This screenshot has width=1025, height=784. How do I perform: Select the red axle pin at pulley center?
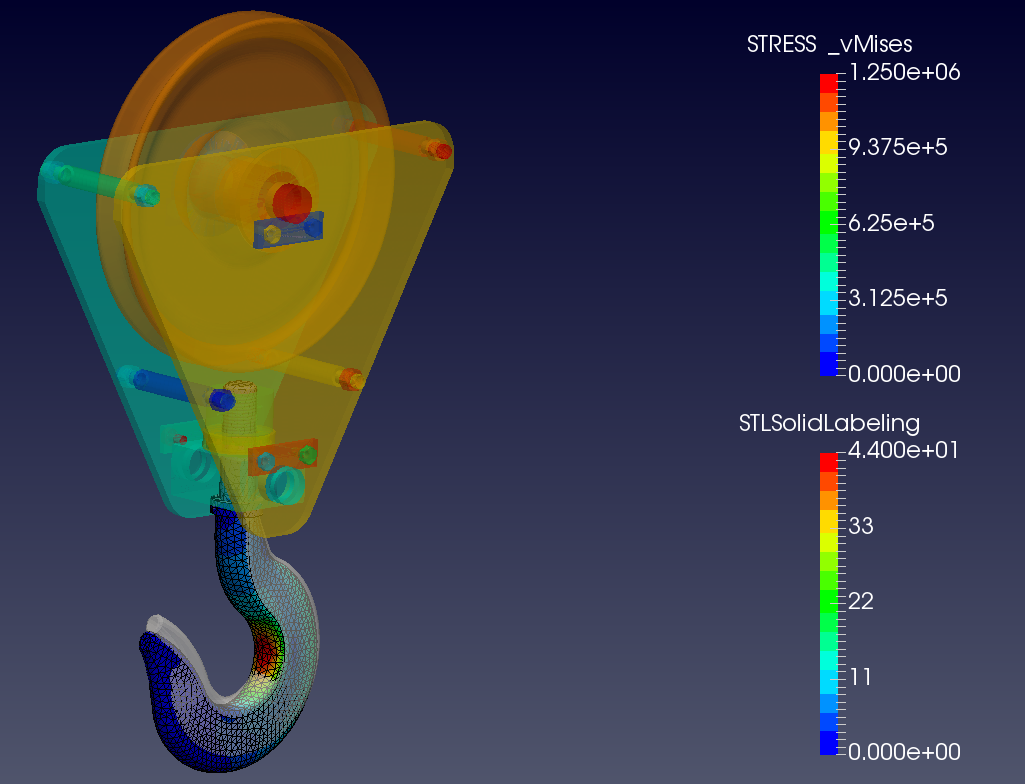coord(292,202)
